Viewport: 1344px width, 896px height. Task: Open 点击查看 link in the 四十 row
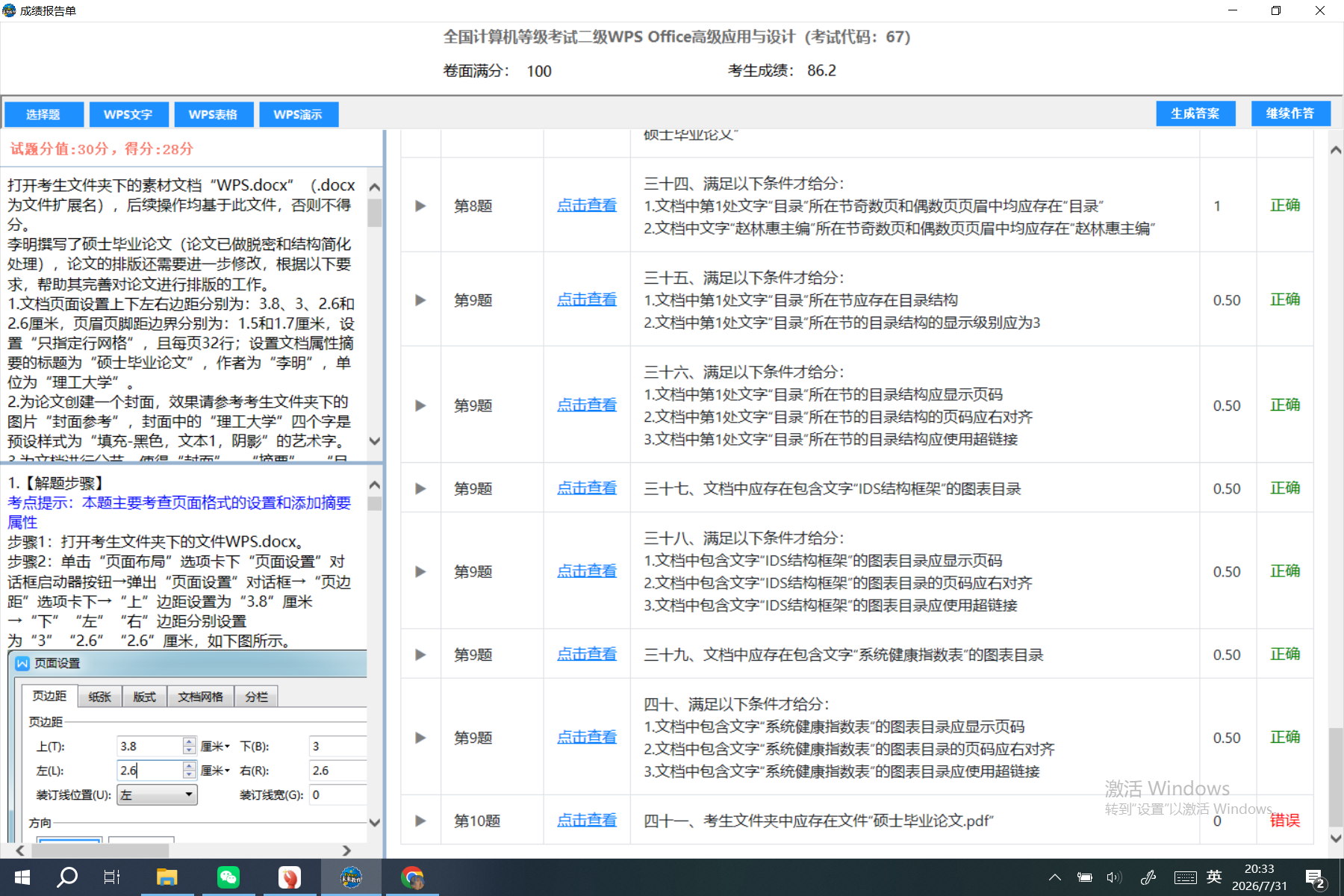click(x=587, y=737)
